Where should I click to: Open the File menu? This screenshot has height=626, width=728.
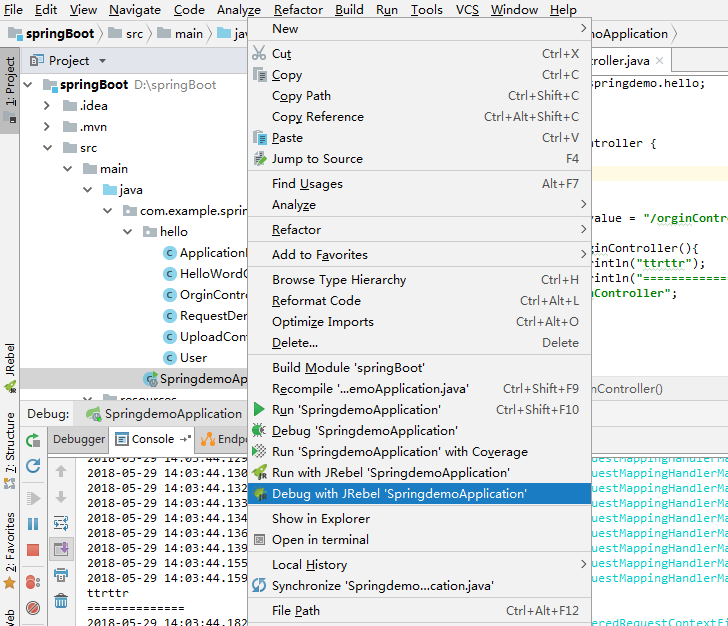[13, 10]
